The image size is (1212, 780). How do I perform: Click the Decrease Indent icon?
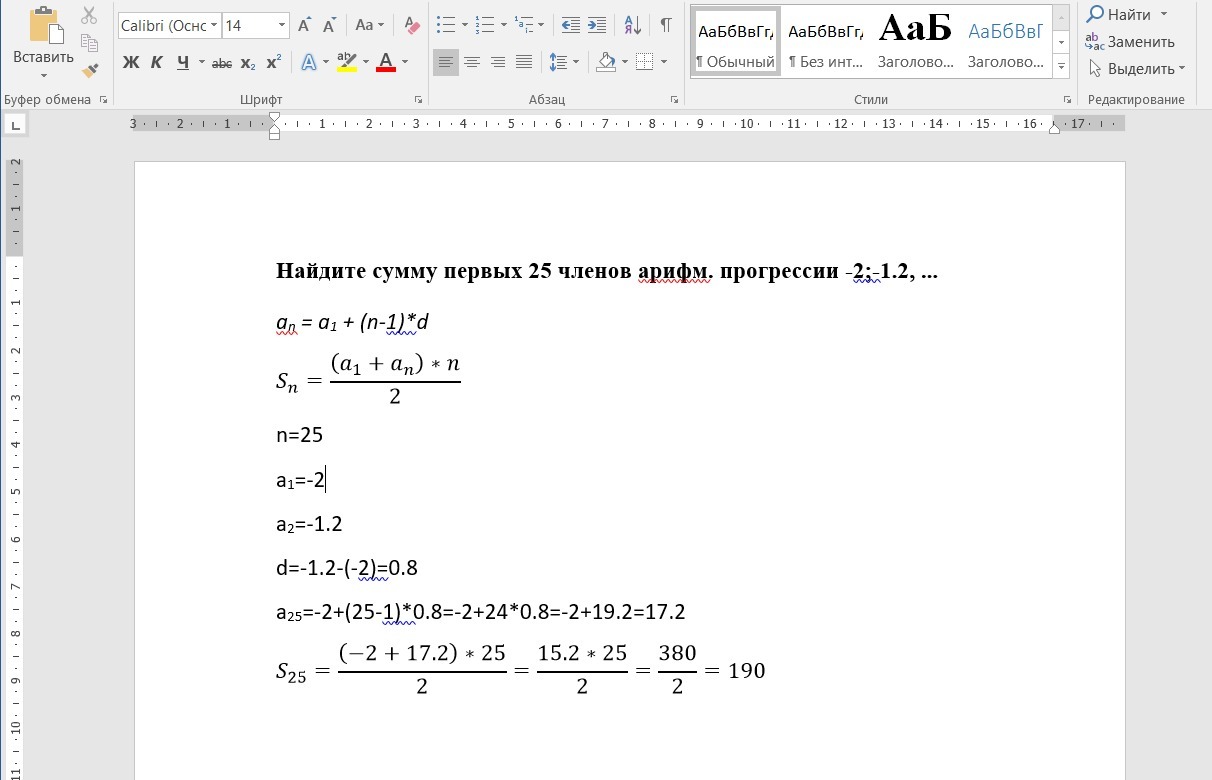[571, 26]
